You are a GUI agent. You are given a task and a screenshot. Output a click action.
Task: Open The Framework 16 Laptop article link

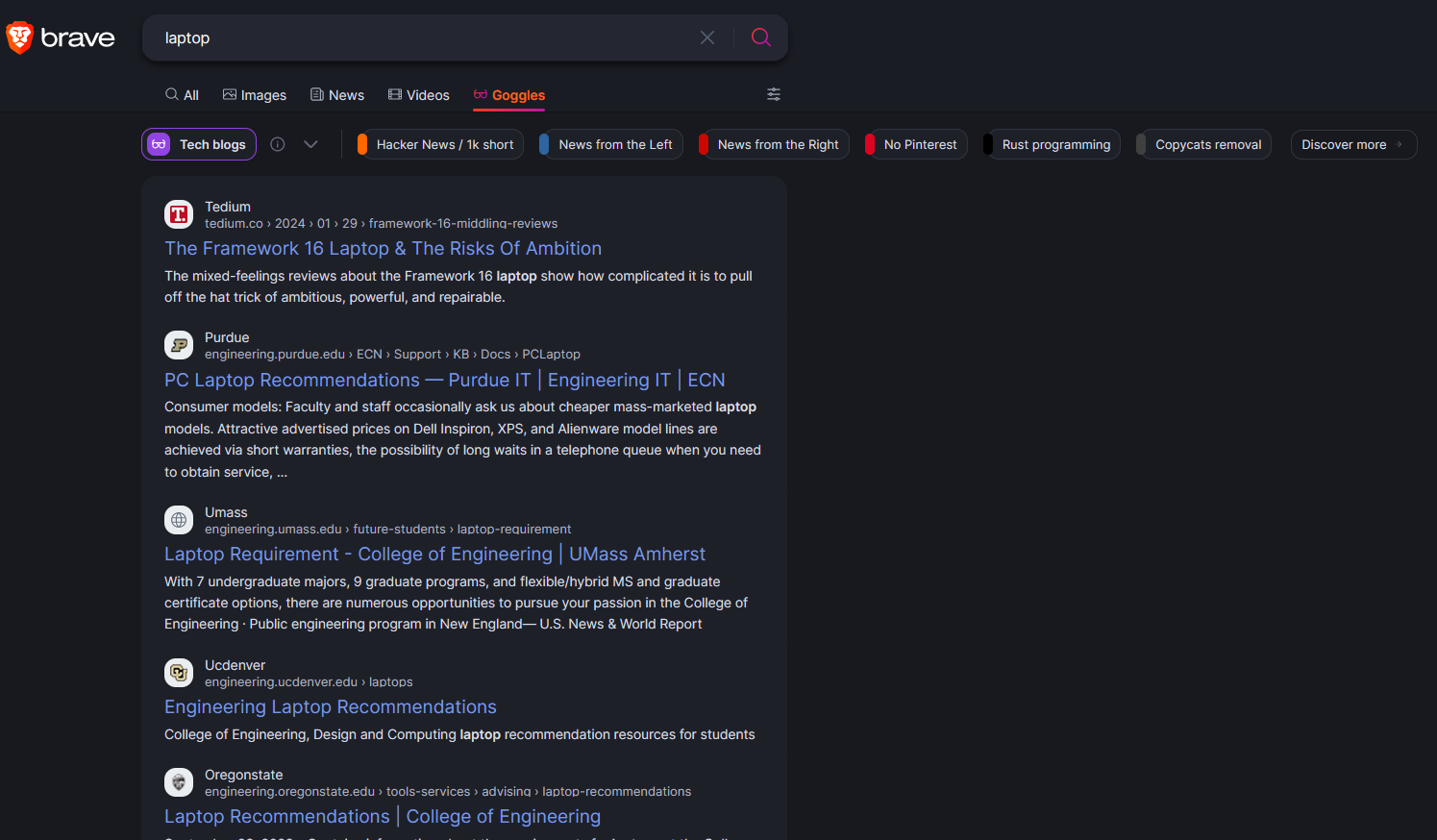[383, 249]
